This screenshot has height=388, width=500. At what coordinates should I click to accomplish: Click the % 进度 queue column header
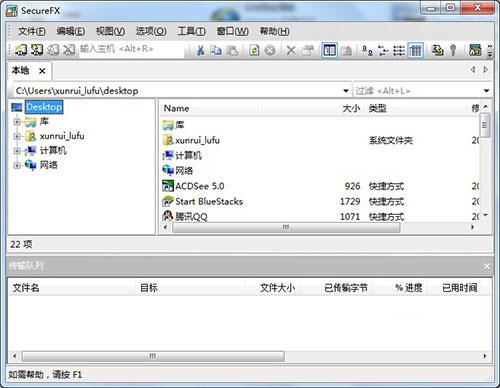coord(400,287)
